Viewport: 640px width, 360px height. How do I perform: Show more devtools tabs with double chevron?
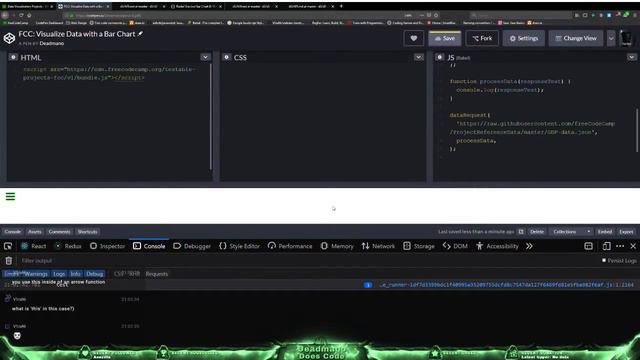pyautogui.click(x=529, y=246)
